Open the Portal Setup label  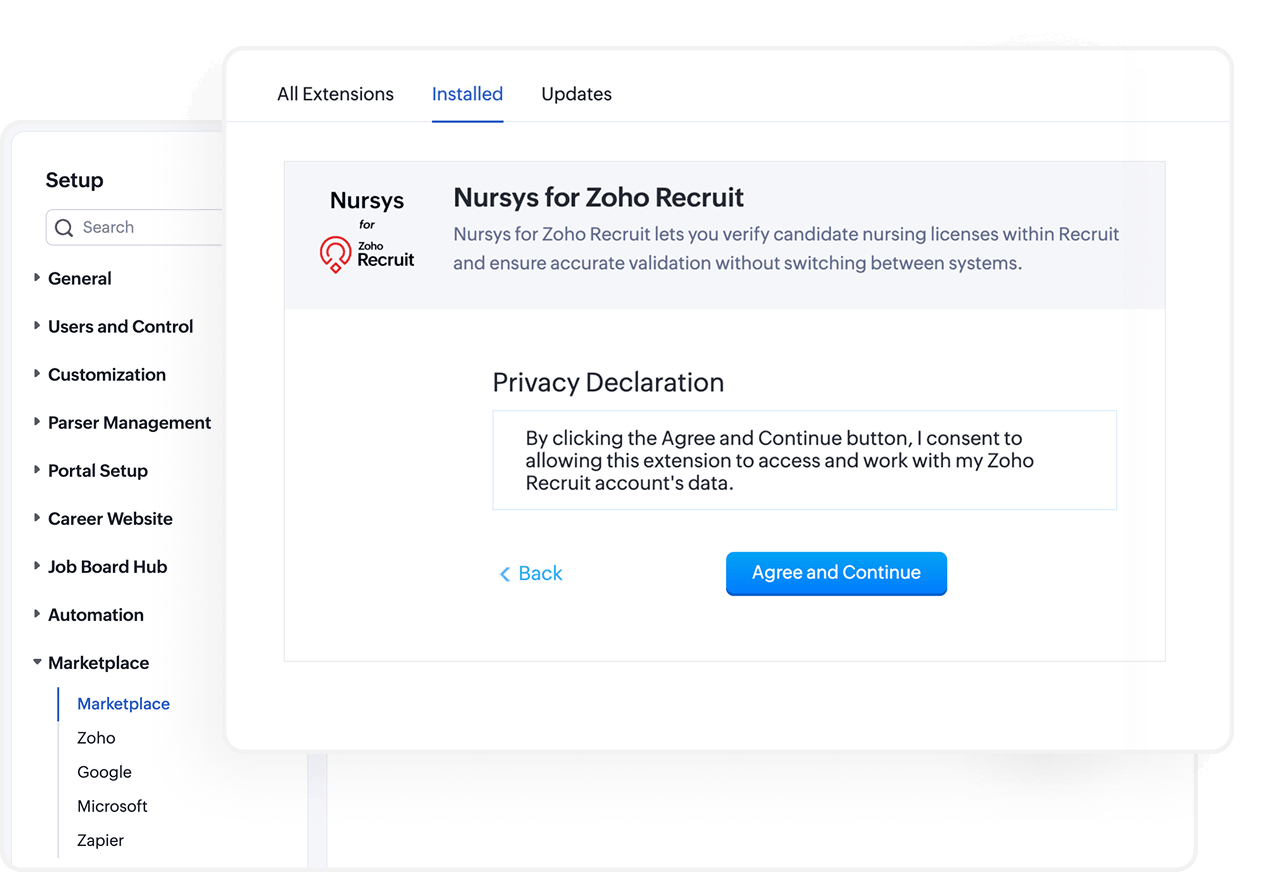pos(98,471)
